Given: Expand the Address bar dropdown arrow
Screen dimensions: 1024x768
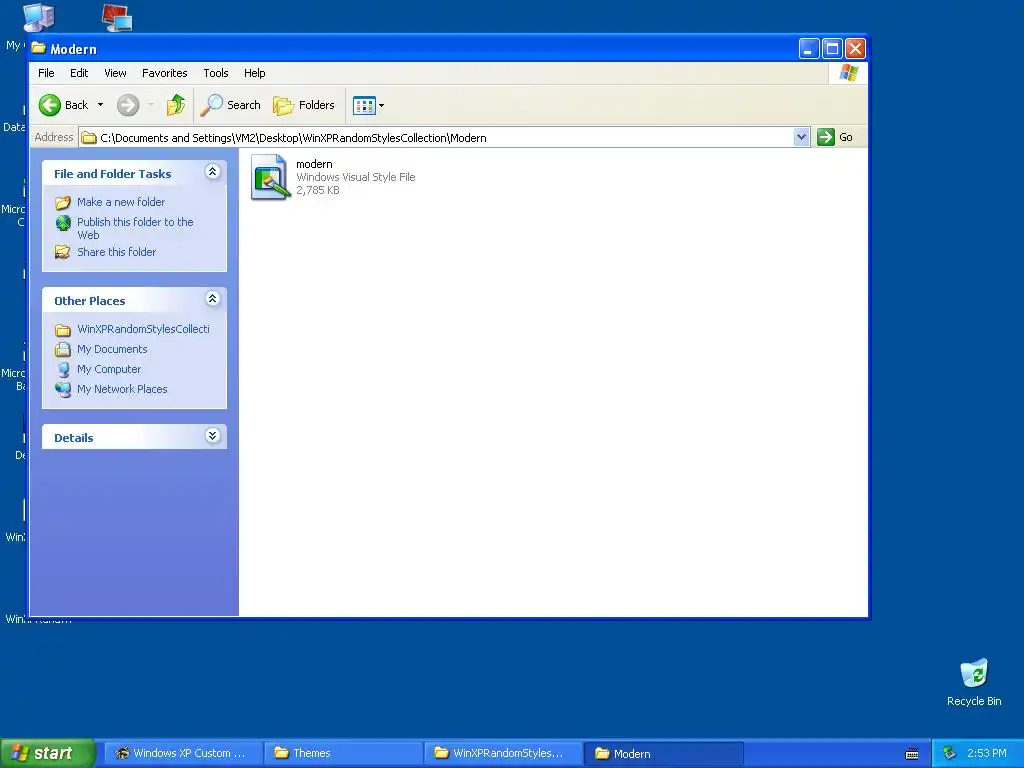Looking at the screenshot, I should [801, 137].
